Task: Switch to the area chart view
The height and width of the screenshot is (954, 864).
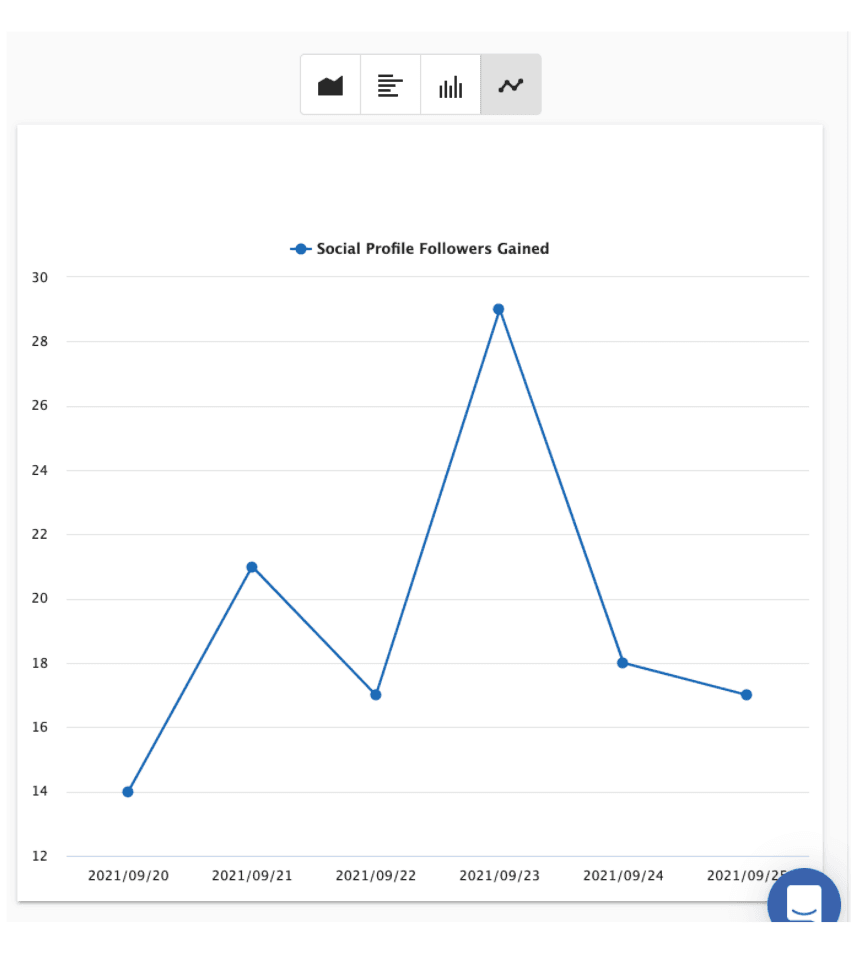Action: (x=331, y=86)
